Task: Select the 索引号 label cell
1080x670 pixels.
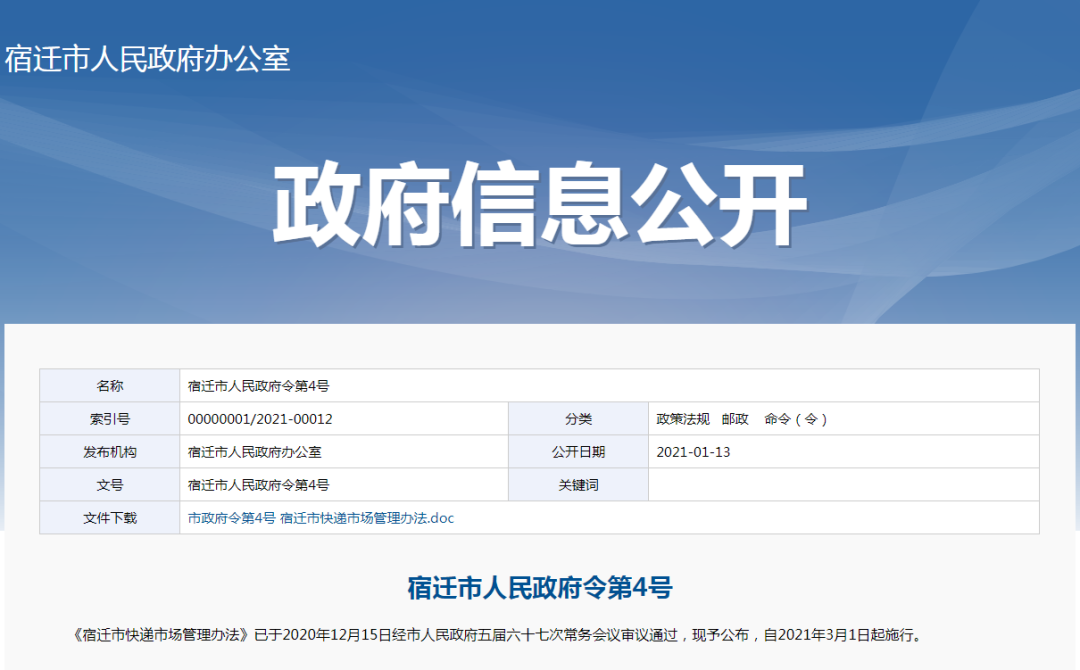Action: pyautogui.click(x=110, y=419)
